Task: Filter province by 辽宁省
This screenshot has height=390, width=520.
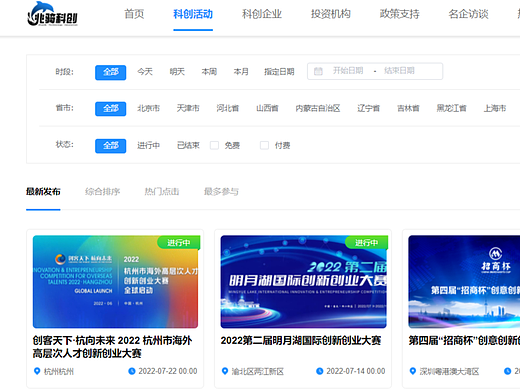Action: (369, 108)
